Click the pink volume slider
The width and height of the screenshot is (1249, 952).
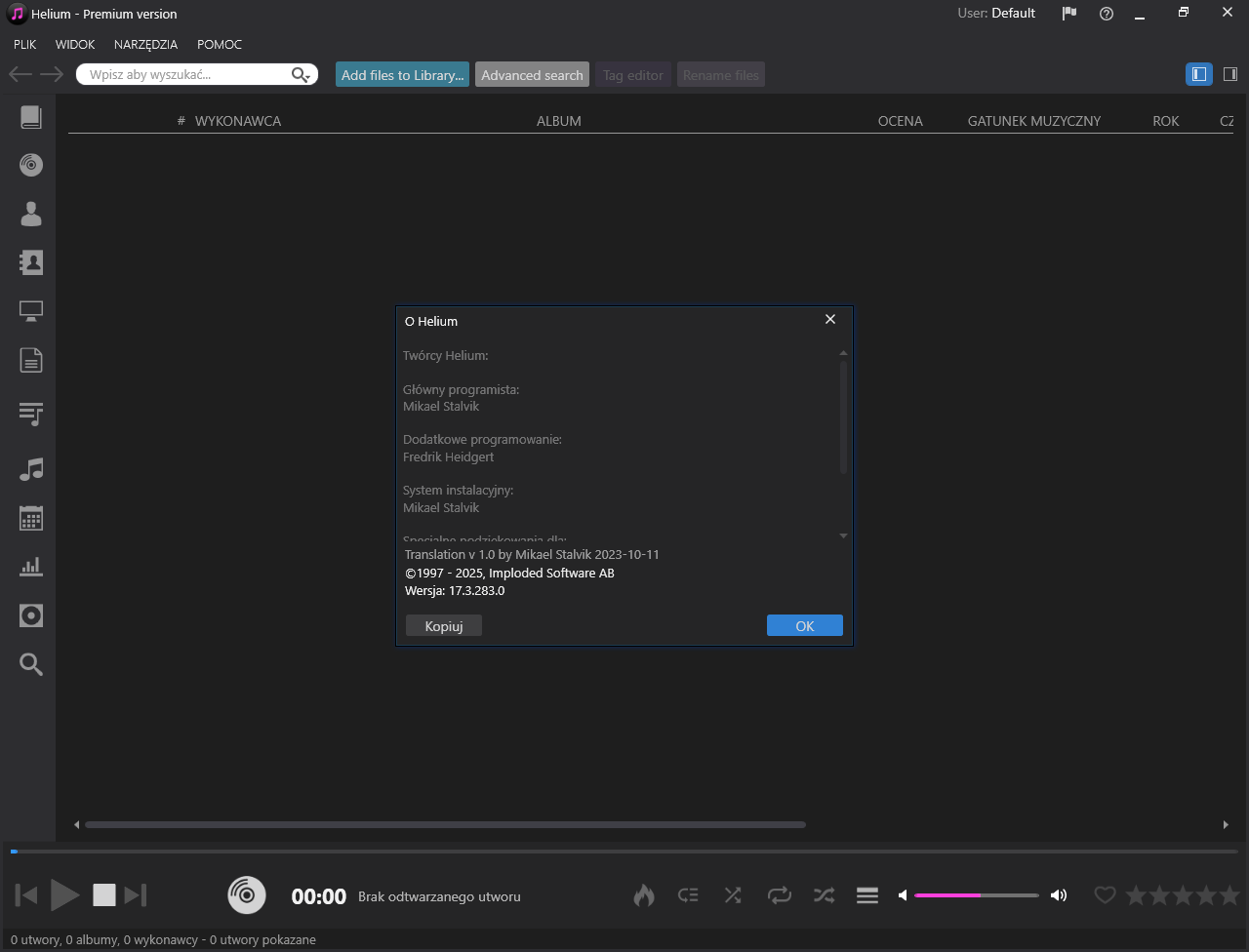pos(976,895)
